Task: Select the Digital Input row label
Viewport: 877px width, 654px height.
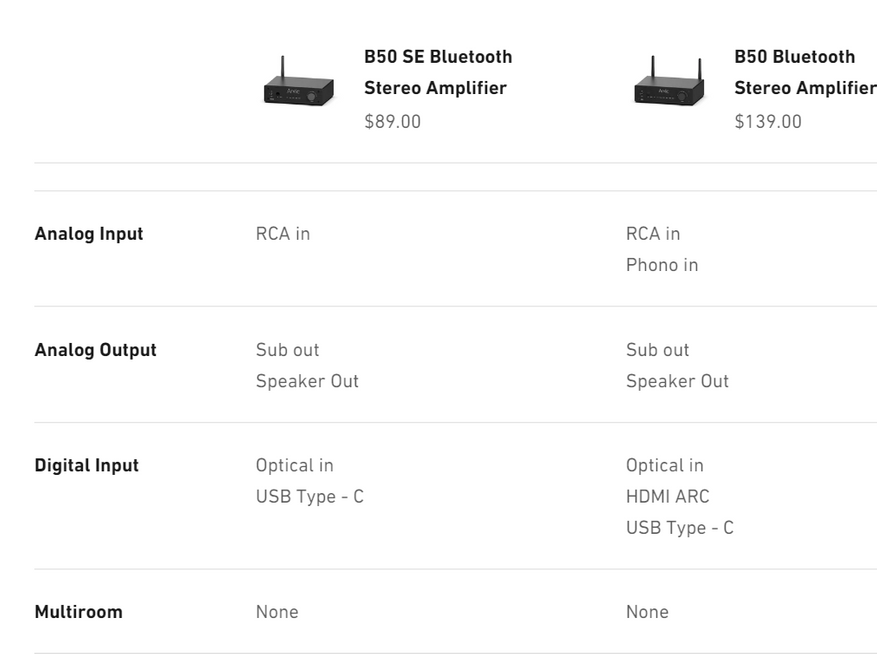Action: 87,465
